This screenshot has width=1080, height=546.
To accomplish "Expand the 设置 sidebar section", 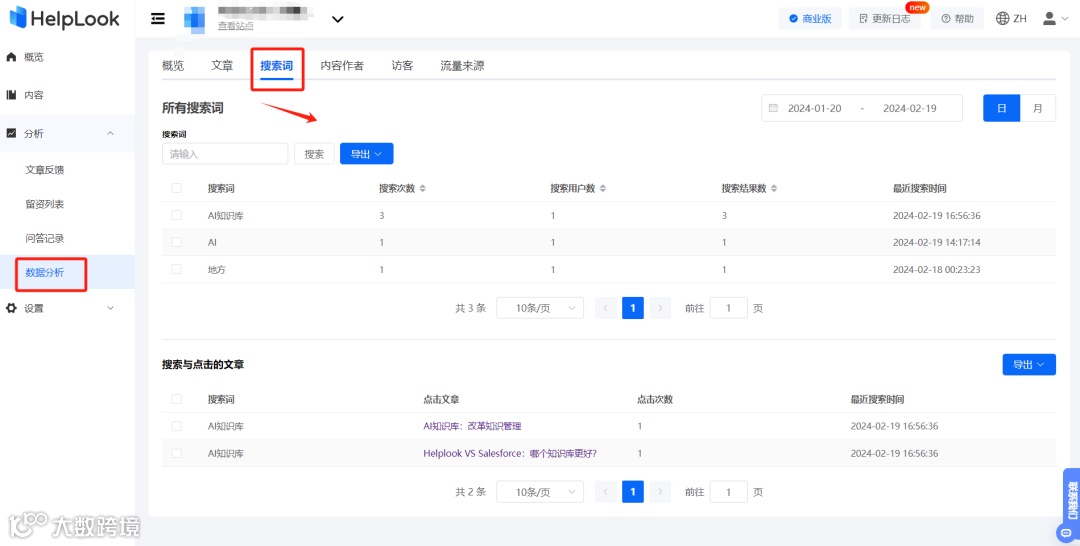I will (x=68, y=308).
